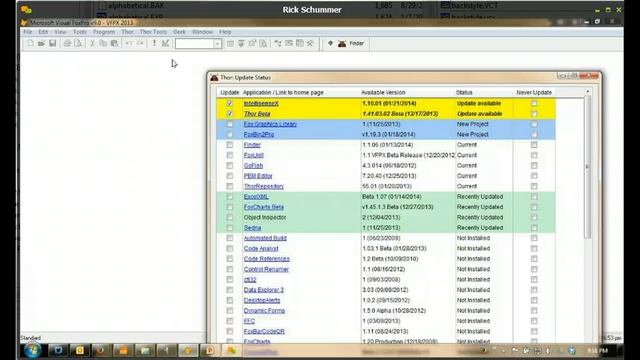This screenshot has width=640, height=360.
Task: Open the Outlook taskbar icon
Action: (x=80, y=350)
